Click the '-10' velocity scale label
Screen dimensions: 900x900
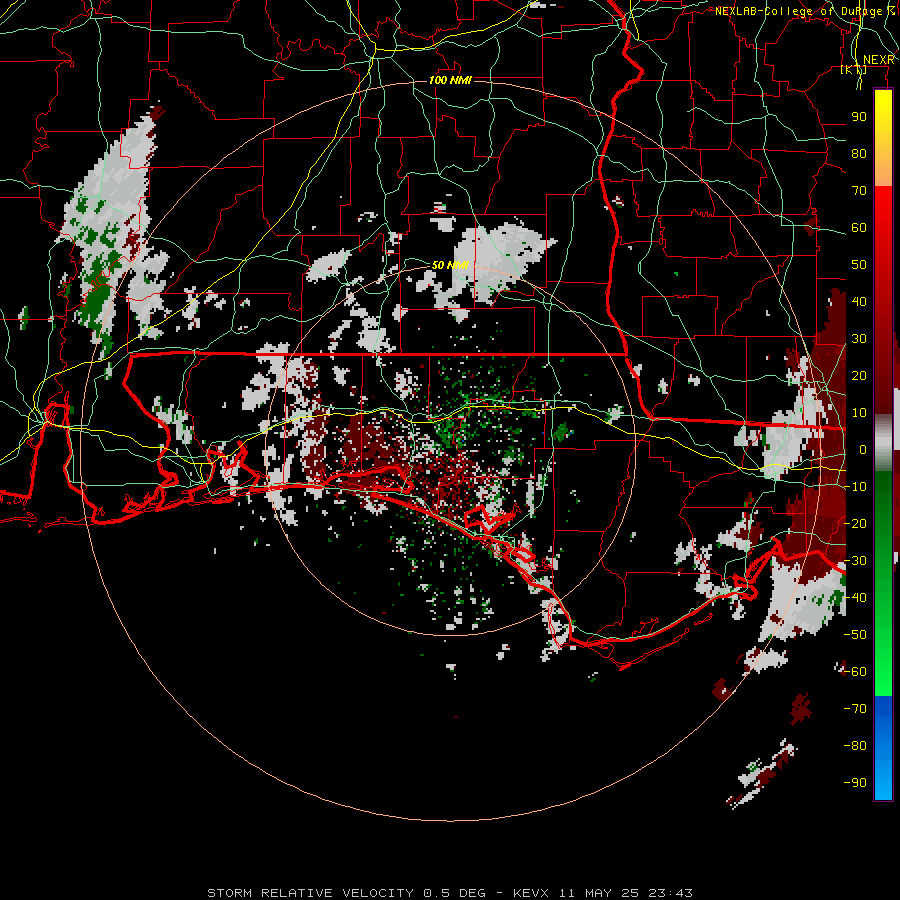click(x=855, y=487)
